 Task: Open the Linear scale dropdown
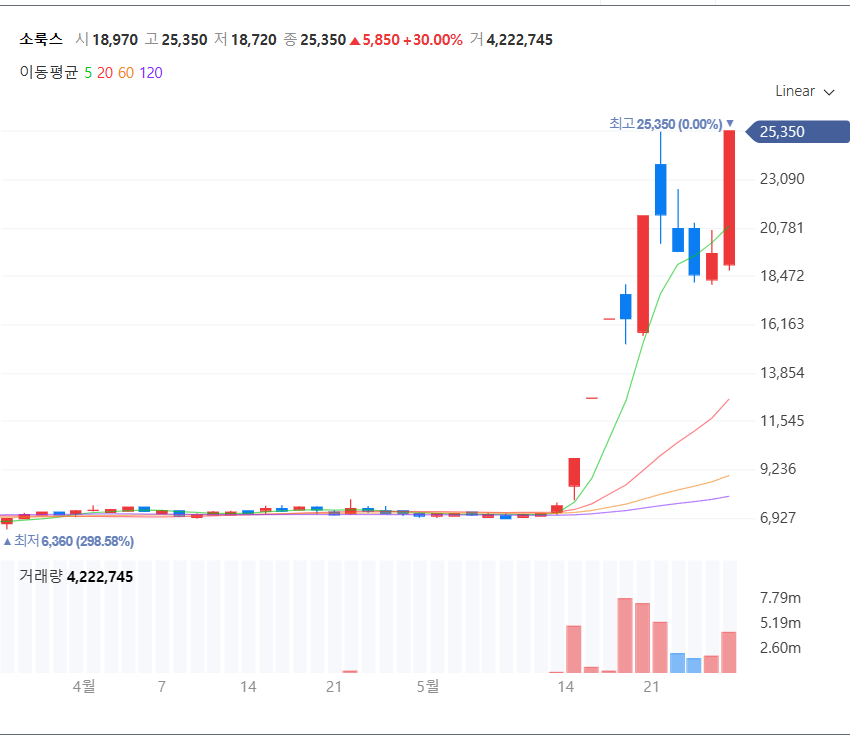tap(804, 91)
